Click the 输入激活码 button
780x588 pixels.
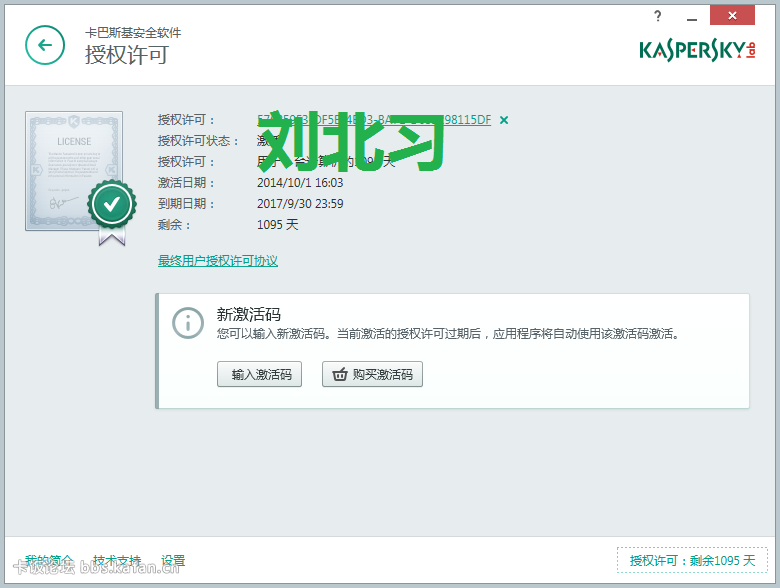coord(259,374)
